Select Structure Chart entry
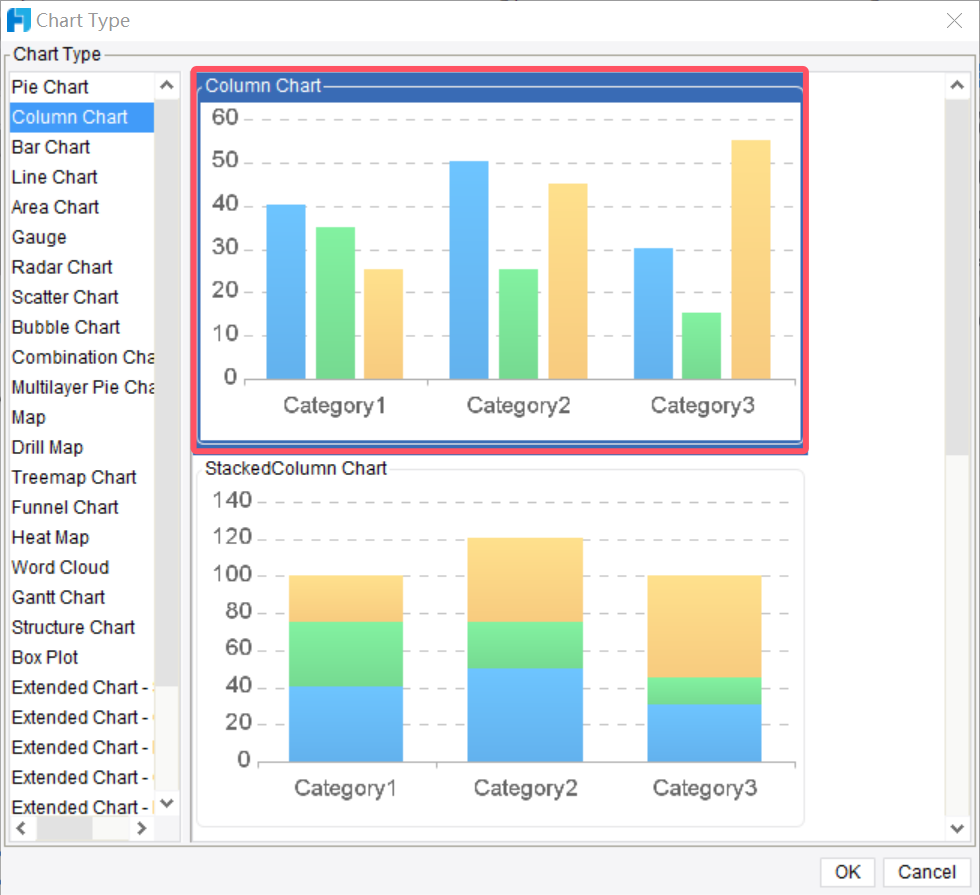Screen dimensions: 980x895 (x=82, y=627)
